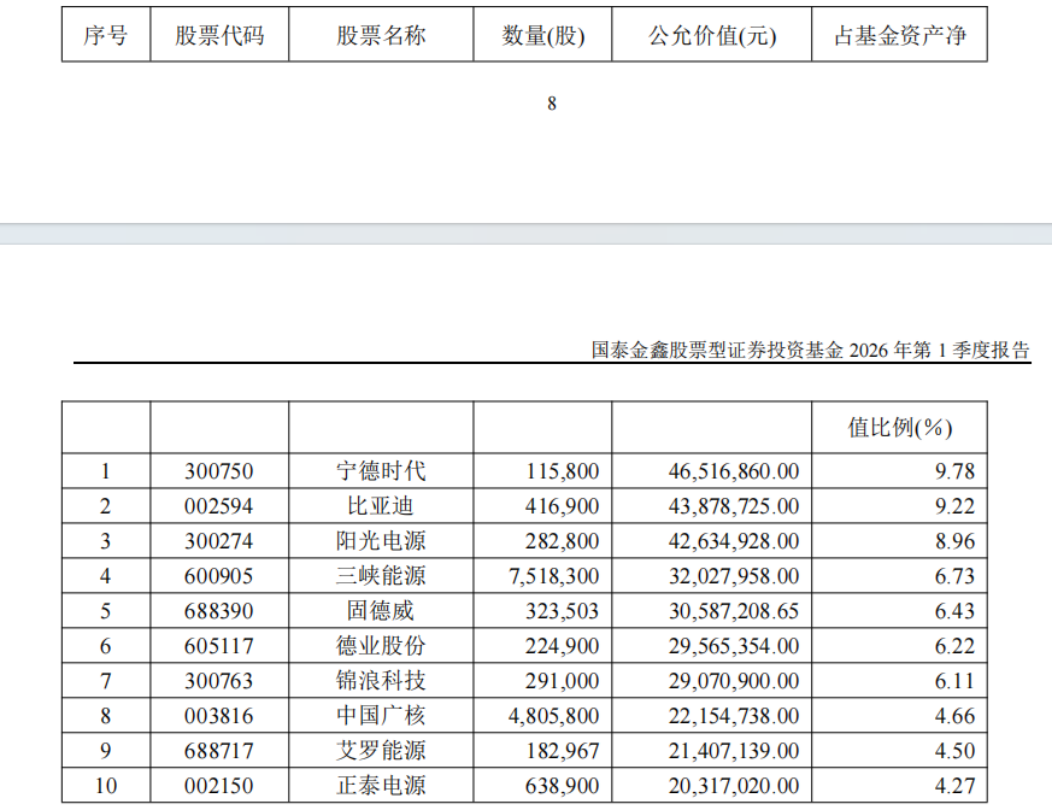
Task: Select the 股票名称 column header
Action: click(381, 35)
